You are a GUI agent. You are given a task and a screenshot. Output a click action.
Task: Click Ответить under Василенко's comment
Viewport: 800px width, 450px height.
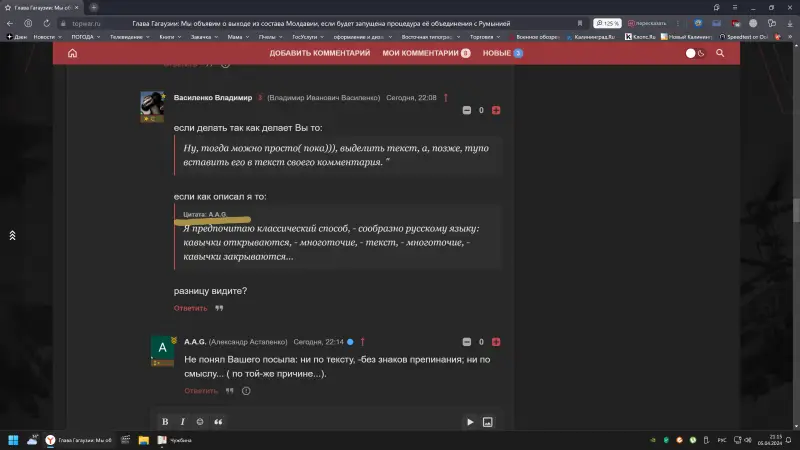pyautogui.click(x=190, y=308)
